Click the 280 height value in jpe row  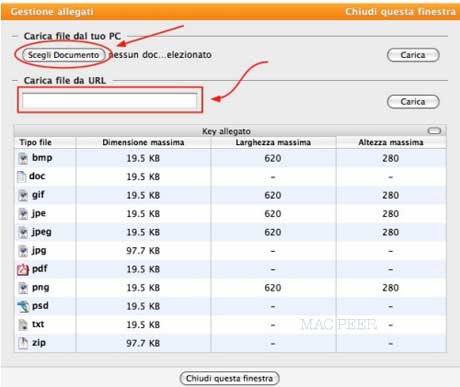point(390,214)
